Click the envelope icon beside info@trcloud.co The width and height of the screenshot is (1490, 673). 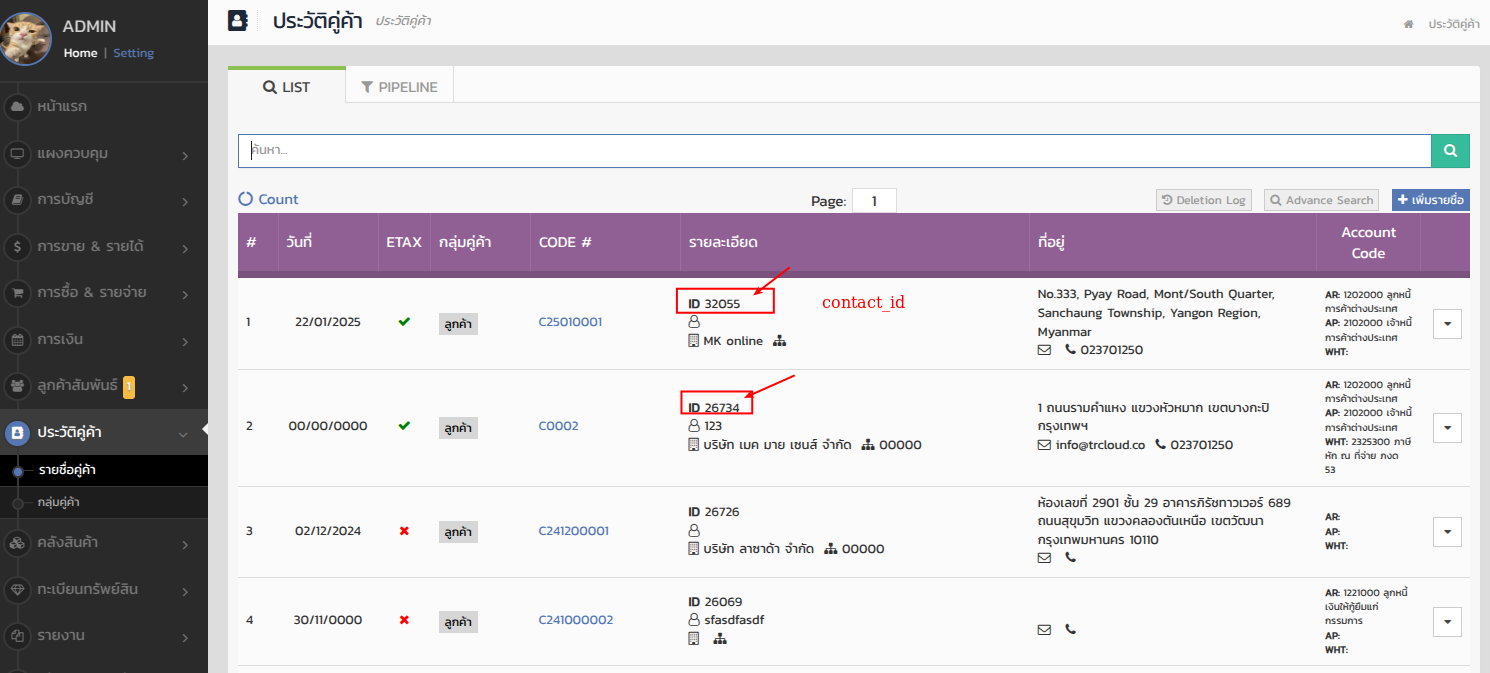click(1044, 445)
